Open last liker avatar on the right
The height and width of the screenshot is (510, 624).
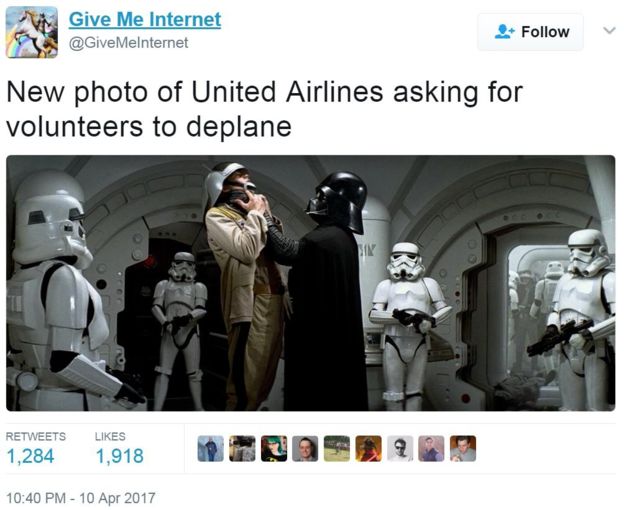tap(463, 449)
